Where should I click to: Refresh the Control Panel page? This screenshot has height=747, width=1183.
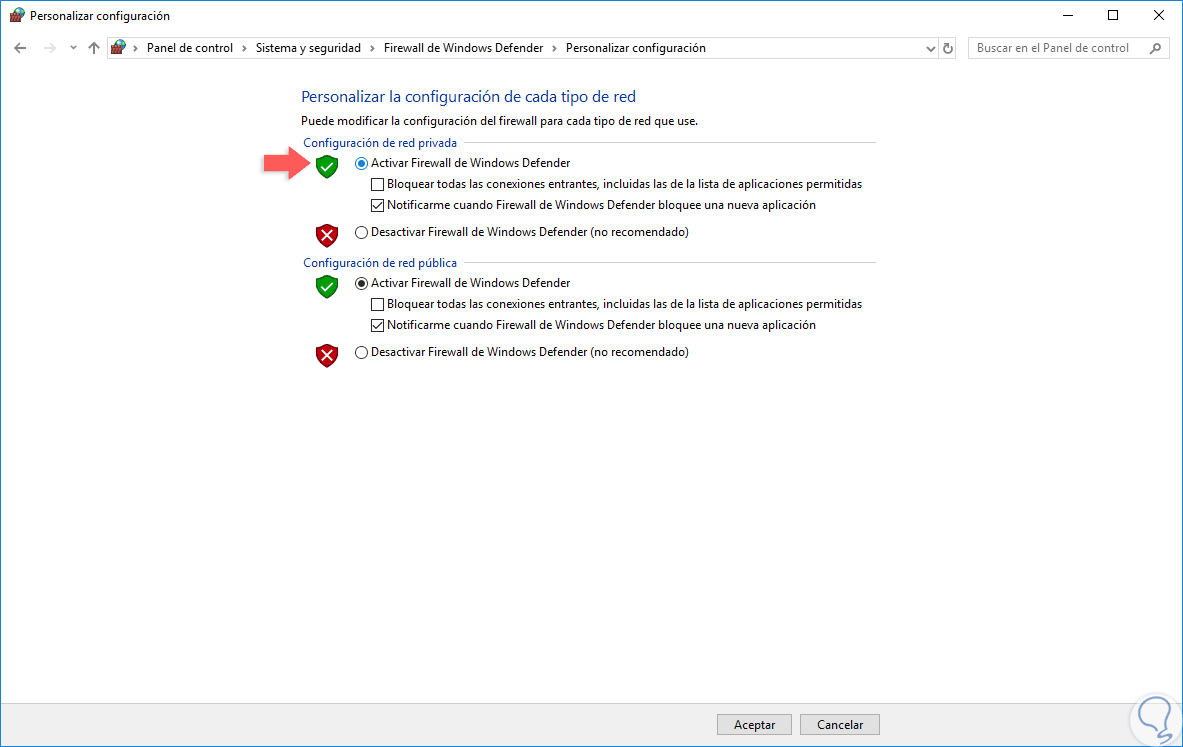point(948,48)
